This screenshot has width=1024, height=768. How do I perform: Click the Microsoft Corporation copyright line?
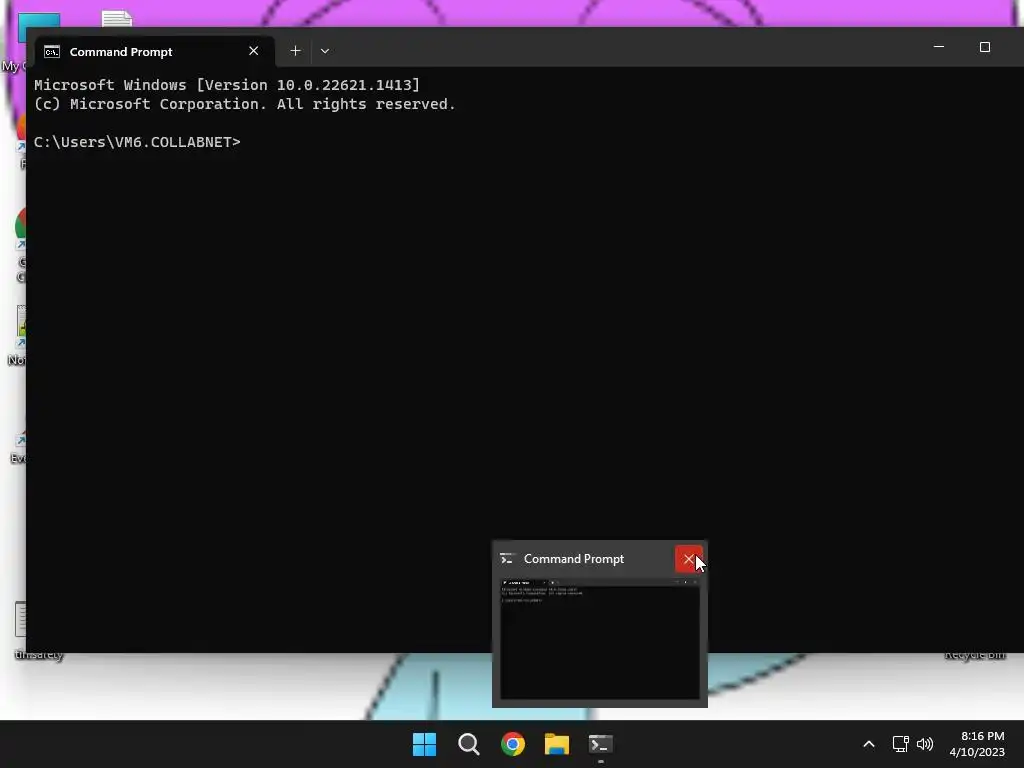245,104
